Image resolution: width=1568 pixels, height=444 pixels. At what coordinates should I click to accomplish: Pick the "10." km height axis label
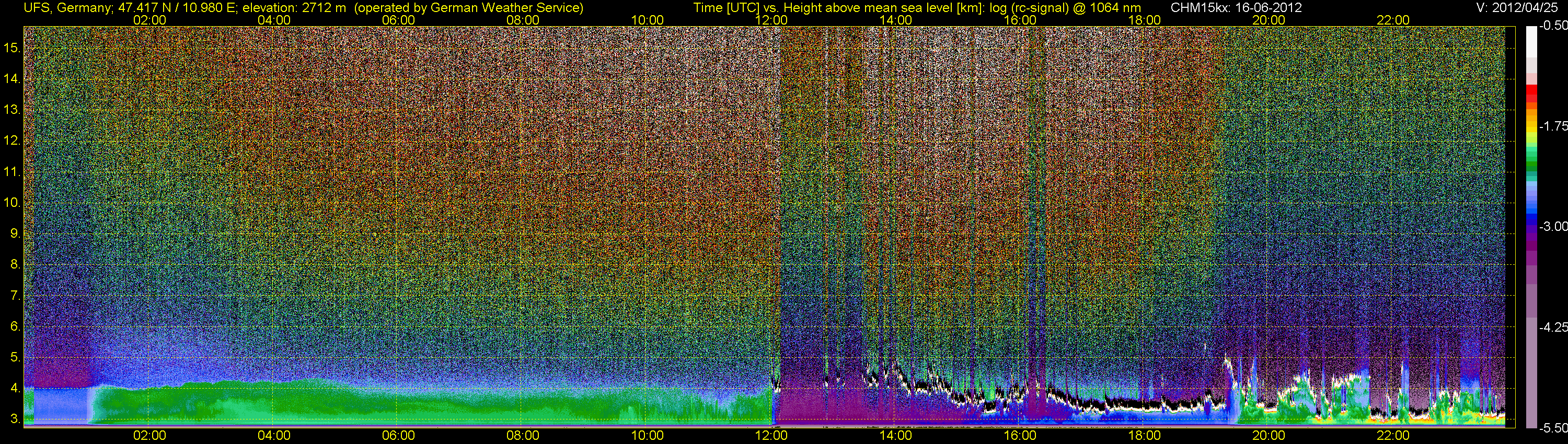point(12,203)
